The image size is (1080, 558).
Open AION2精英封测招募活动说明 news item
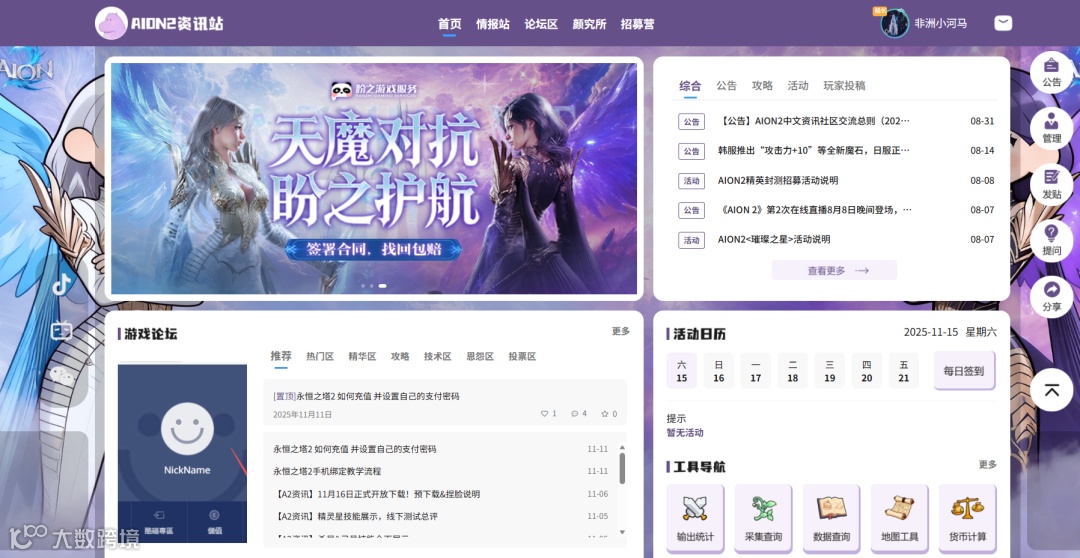(x=778, y=180)
